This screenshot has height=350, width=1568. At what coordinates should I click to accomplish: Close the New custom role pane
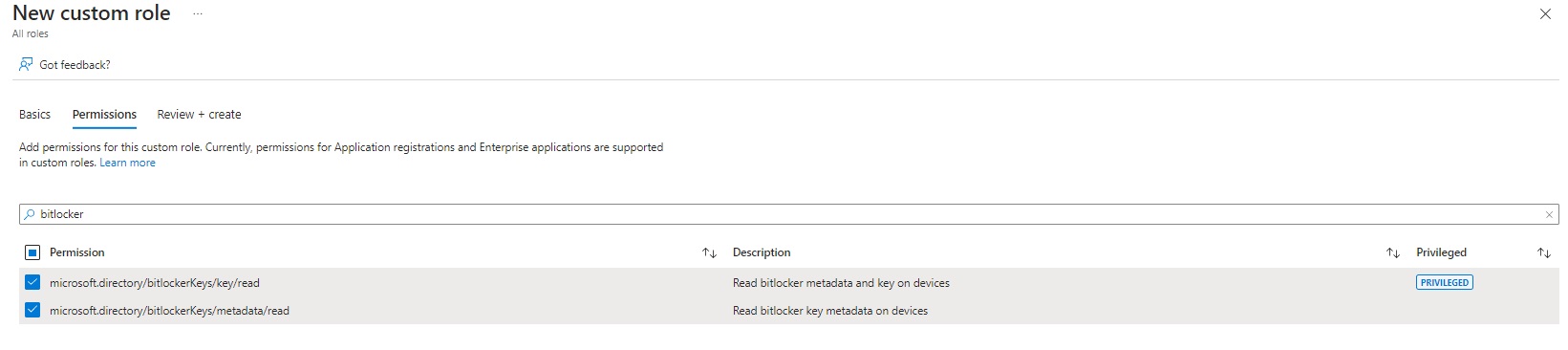coord(1545,13)
